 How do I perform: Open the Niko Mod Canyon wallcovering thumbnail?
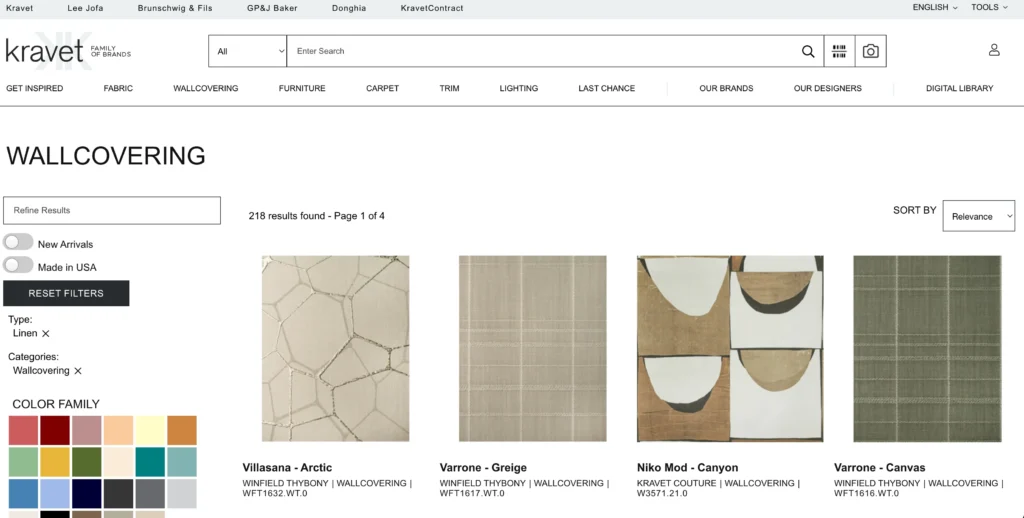click(x=730, y=348)
